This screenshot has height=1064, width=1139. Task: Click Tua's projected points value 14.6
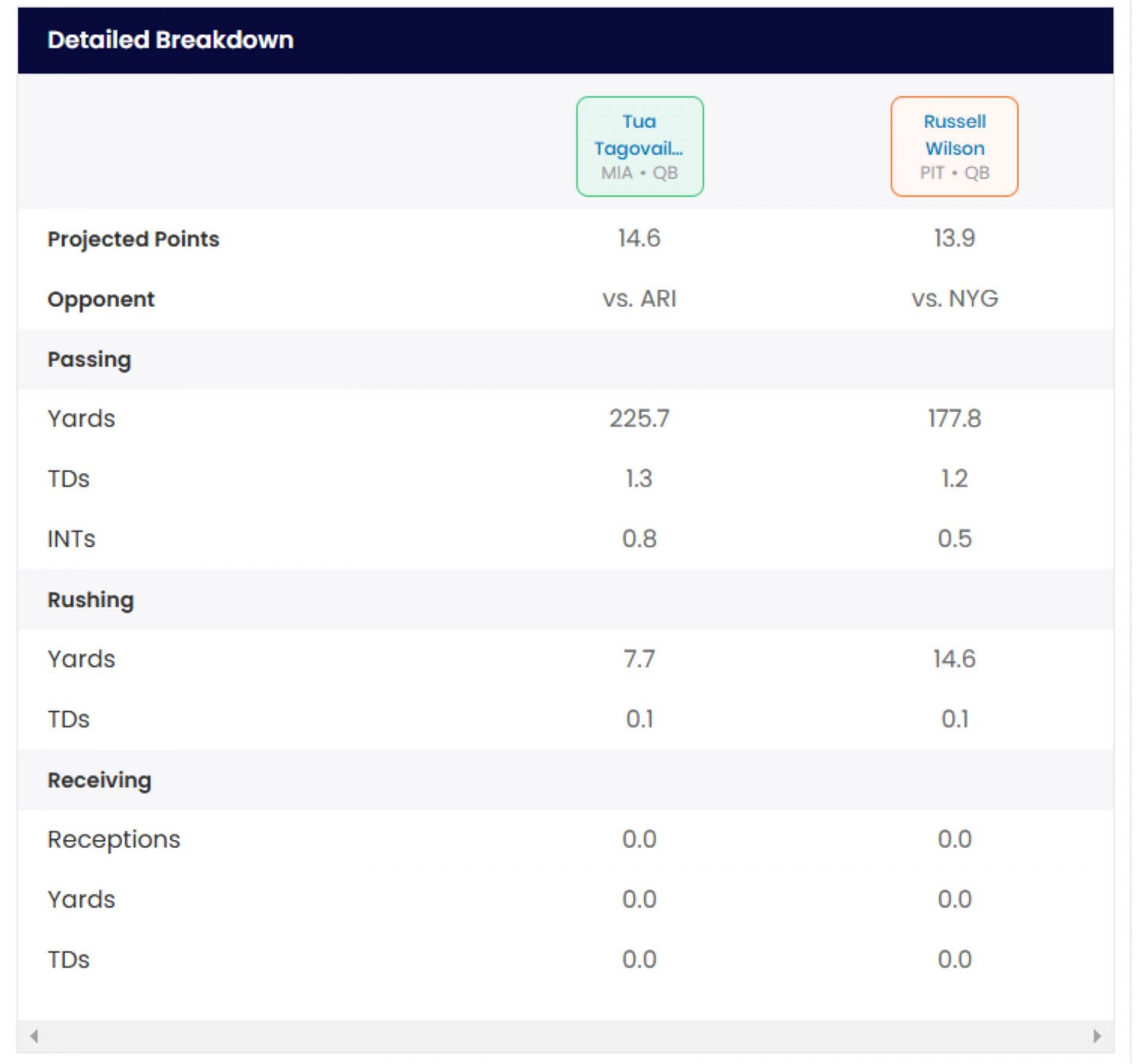pyautogui.click(x=639, y=238)
